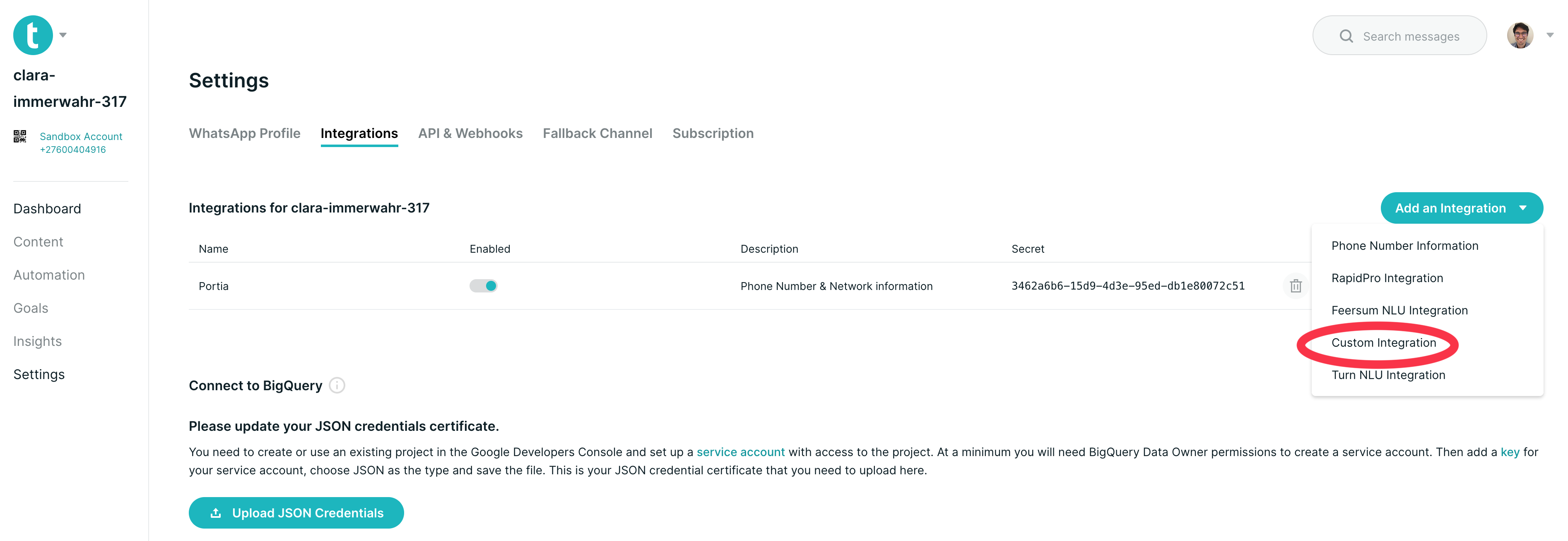This screenshot has height=541, width=1568.
Task: Click the Secret column header
Action: 1028,249
